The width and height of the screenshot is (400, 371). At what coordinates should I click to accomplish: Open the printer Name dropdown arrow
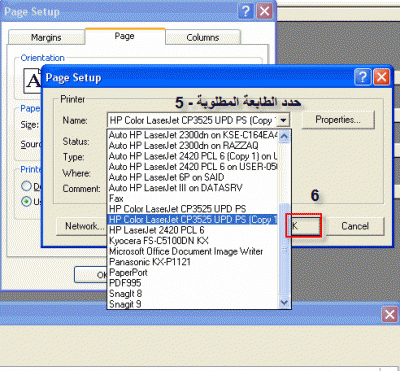(283, 120)
